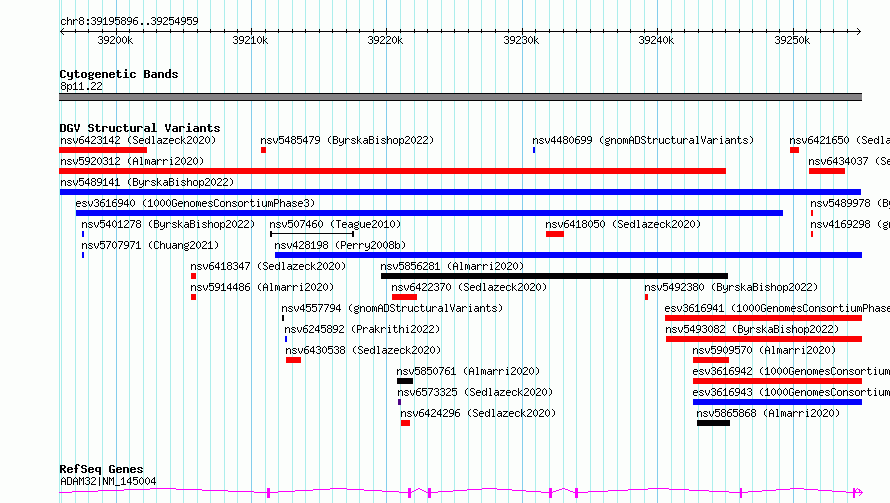Click the nsv6421650 variant label

[839, 140]
